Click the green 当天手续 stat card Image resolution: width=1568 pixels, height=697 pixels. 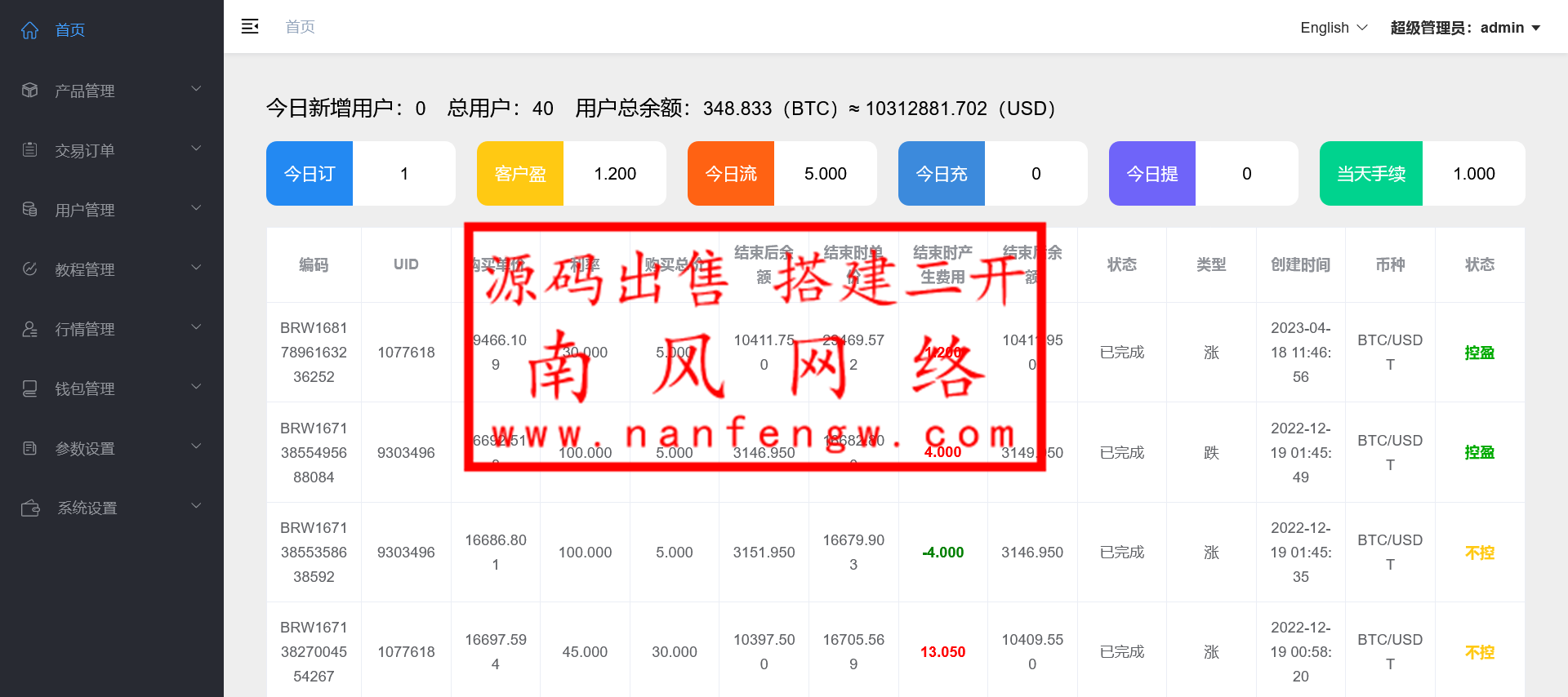coord(1370,174)
